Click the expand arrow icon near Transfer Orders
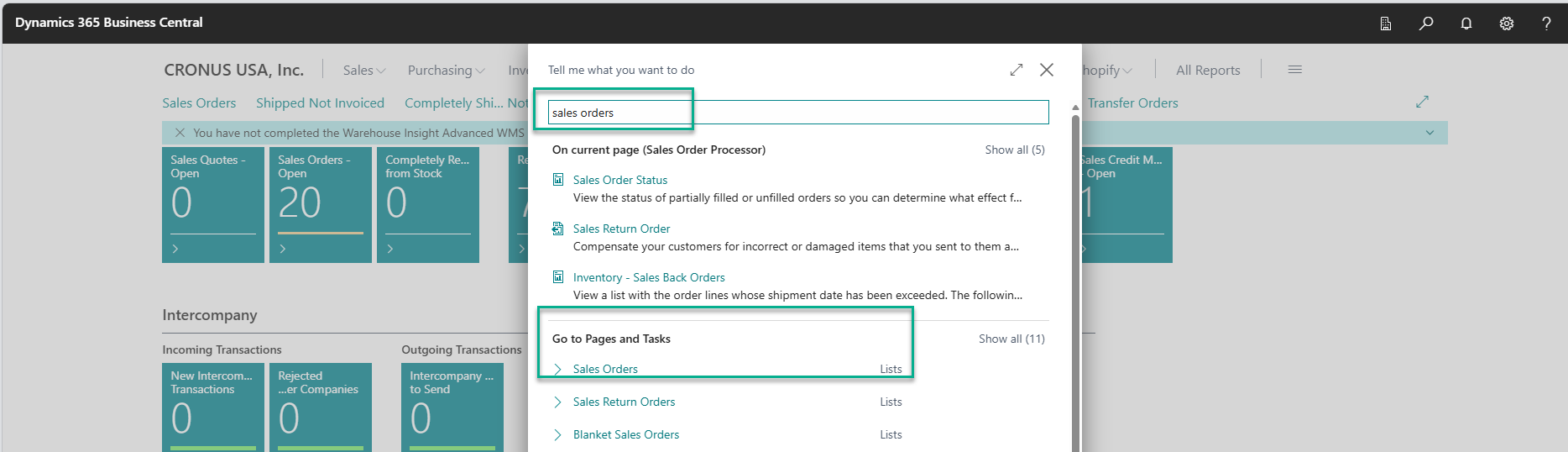This screenshot has width=1568, height=452. pyautogui.click(x=1422, y=102)
